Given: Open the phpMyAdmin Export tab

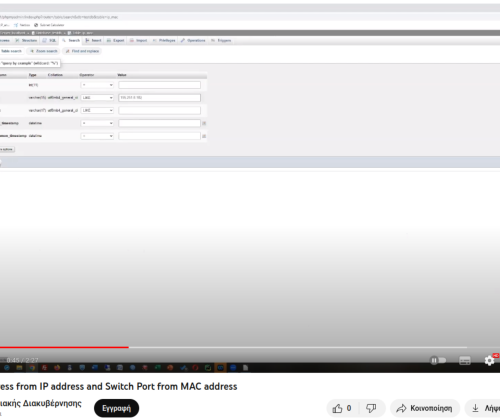Looking at the screenshot, I should tap(115, 40).
